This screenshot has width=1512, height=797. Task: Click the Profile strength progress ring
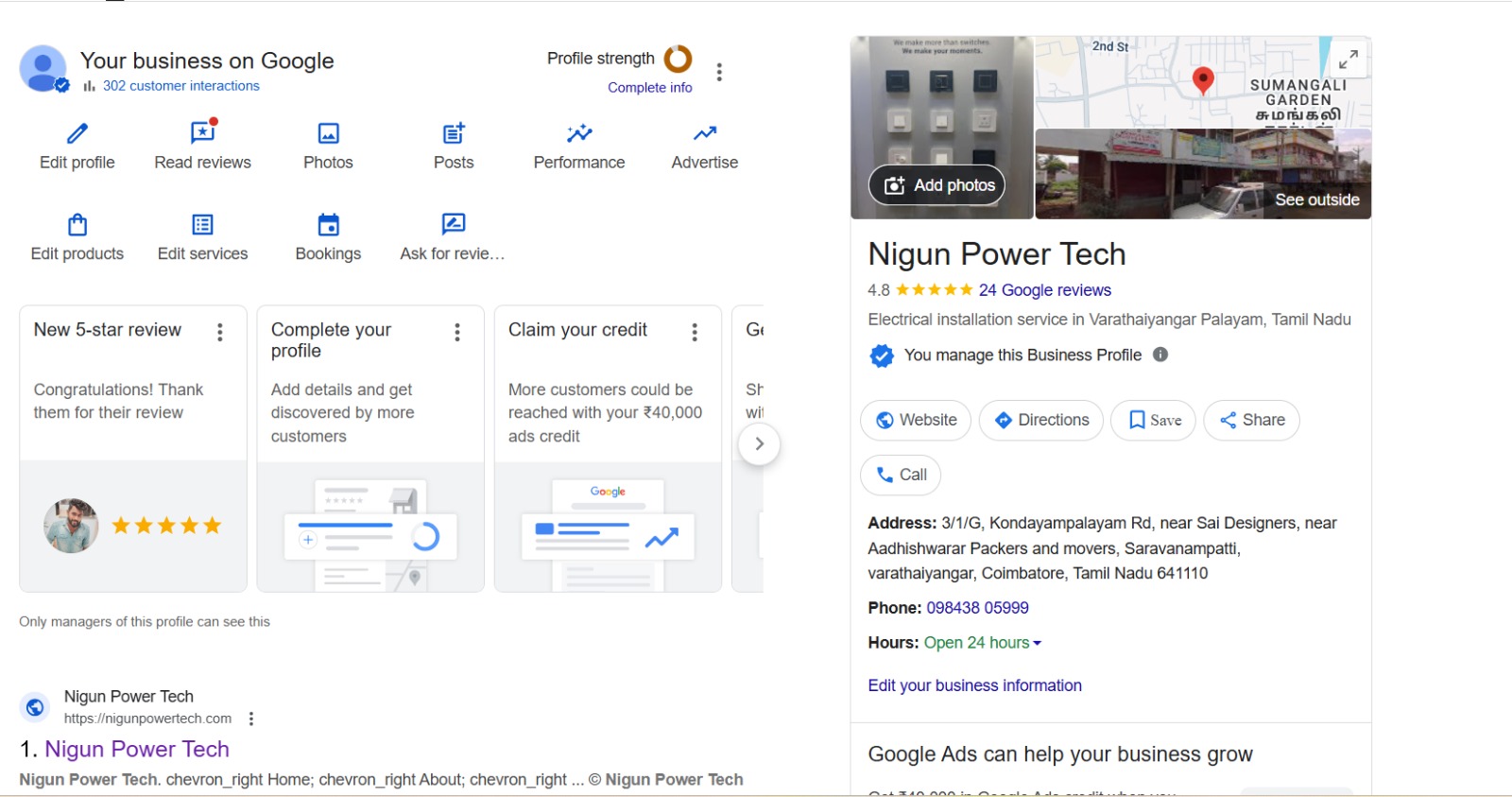(x=678, y=59)
